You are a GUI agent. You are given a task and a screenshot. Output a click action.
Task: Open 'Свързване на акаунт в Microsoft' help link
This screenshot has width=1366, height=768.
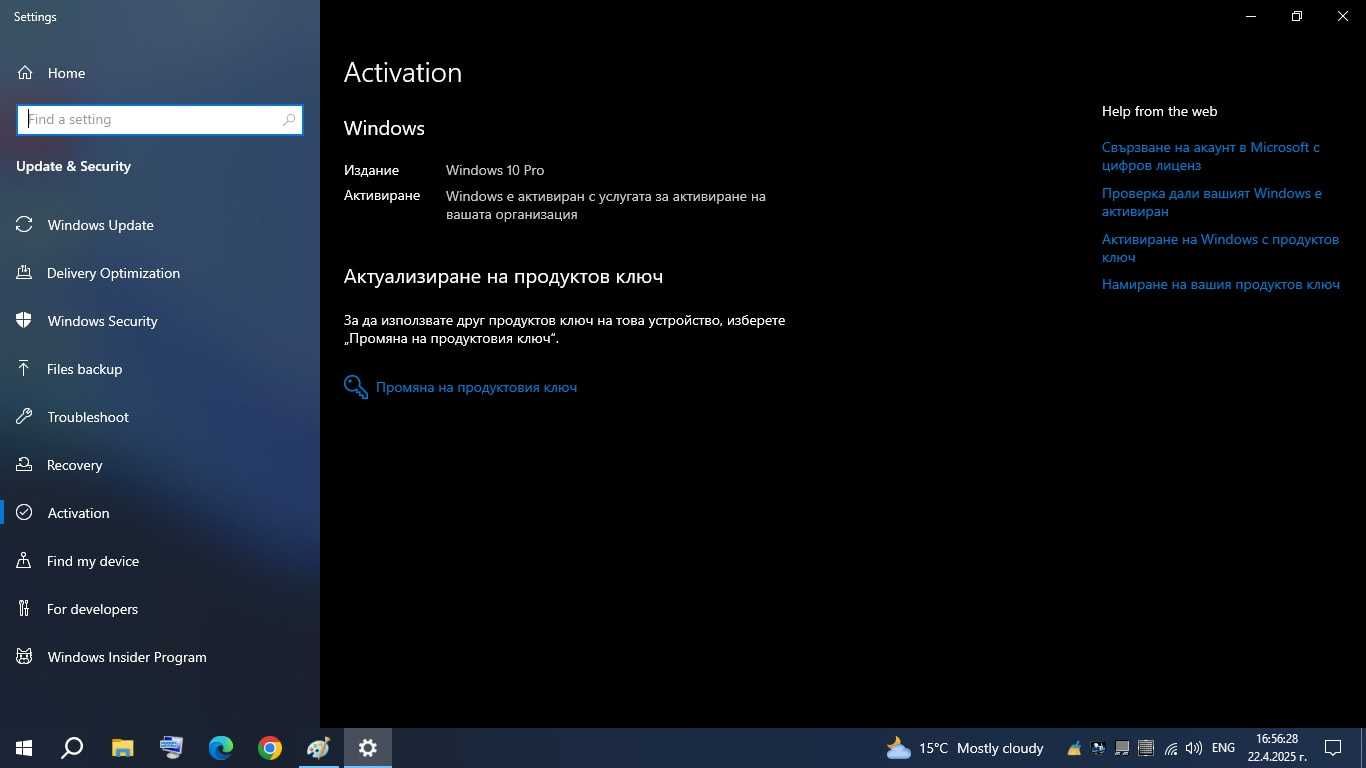click(x=1211, y=156)
